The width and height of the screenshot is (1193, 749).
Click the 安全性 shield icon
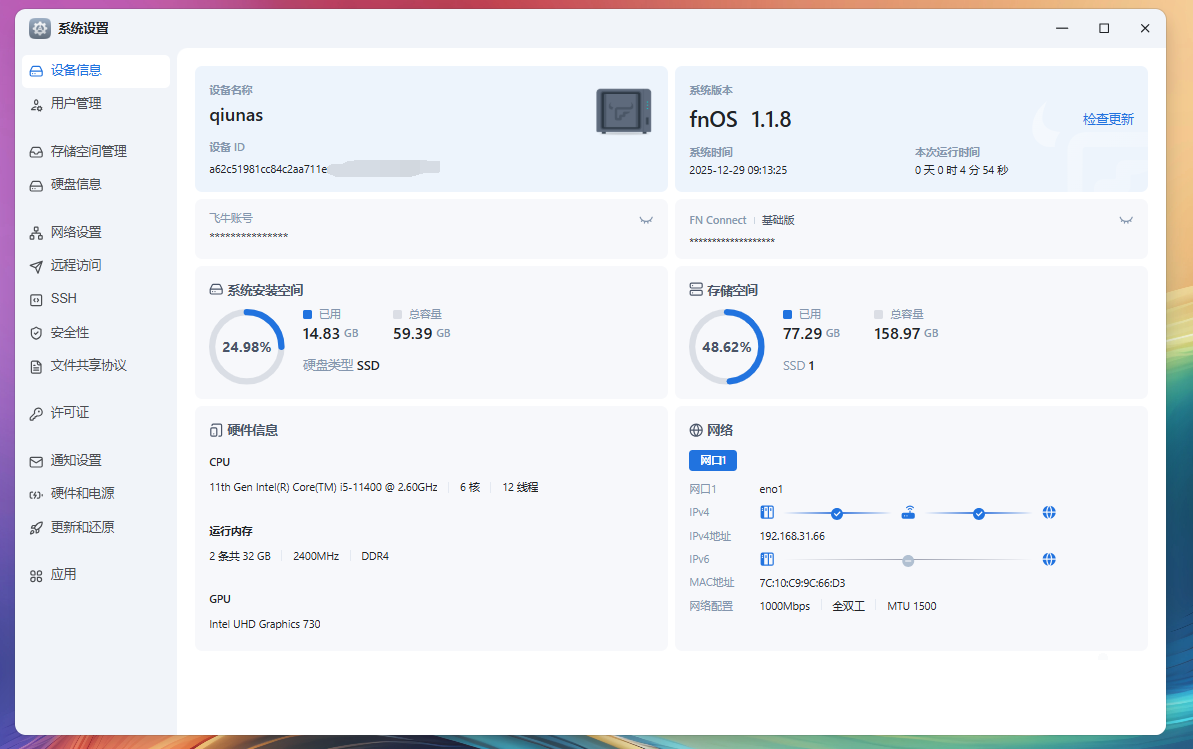[36, 333]
